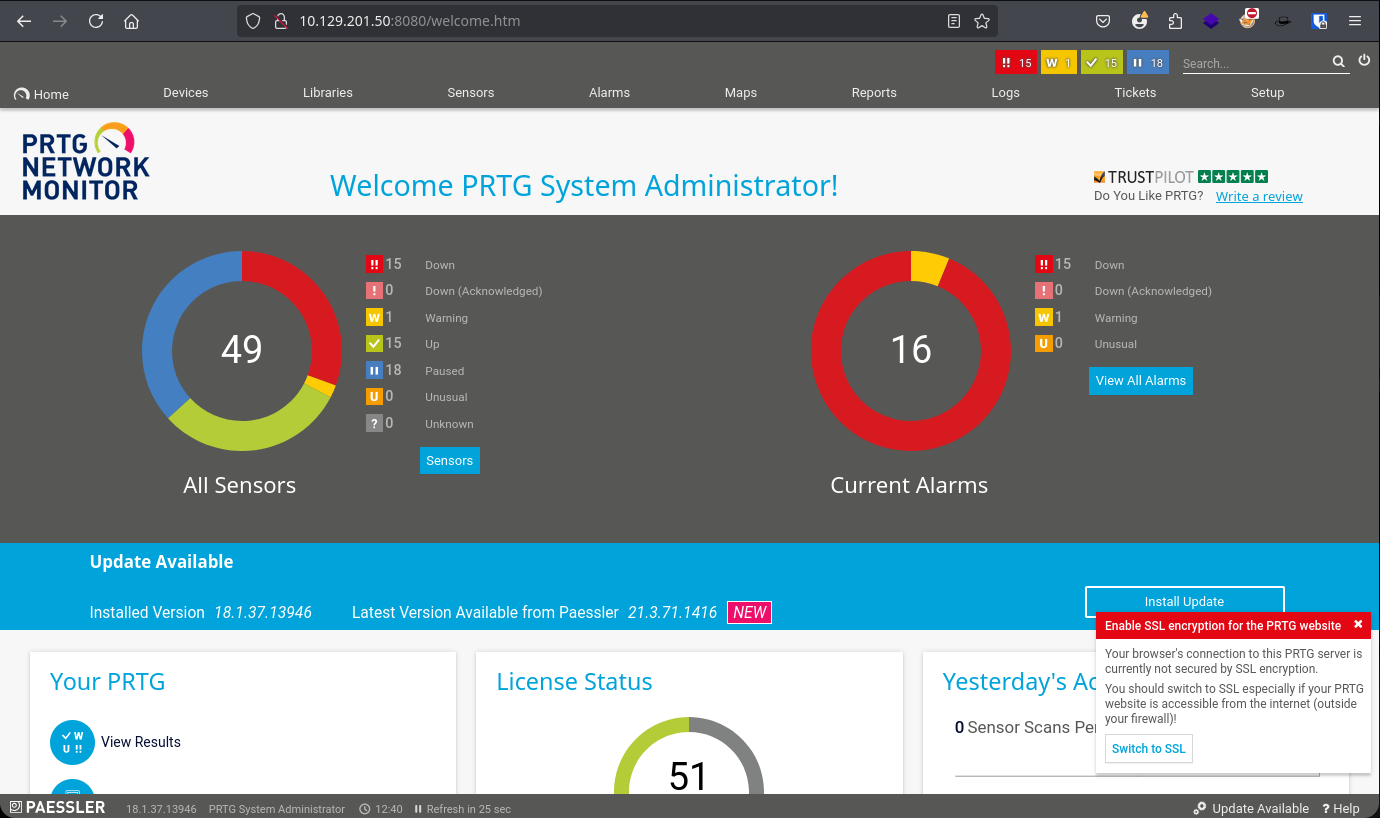Screen dimensions: 1380x818
Task: Open the Write a review link
Action: tap(1259, 197)
